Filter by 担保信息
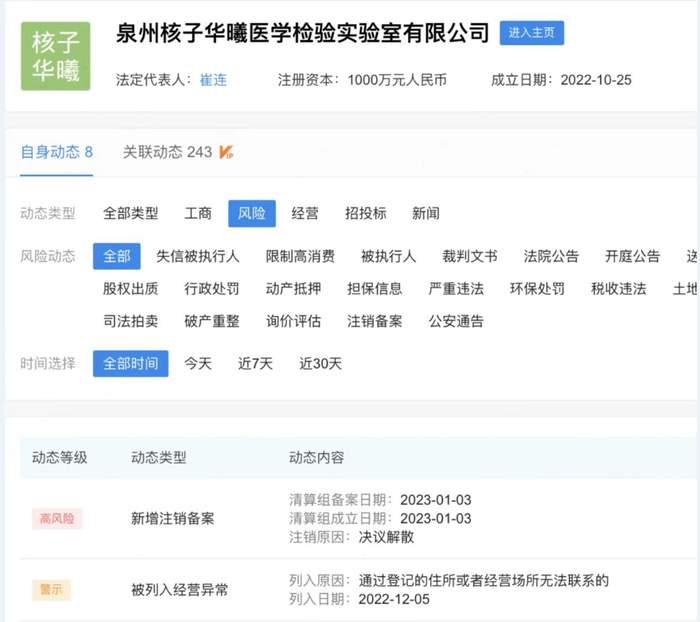 point(375,289)
